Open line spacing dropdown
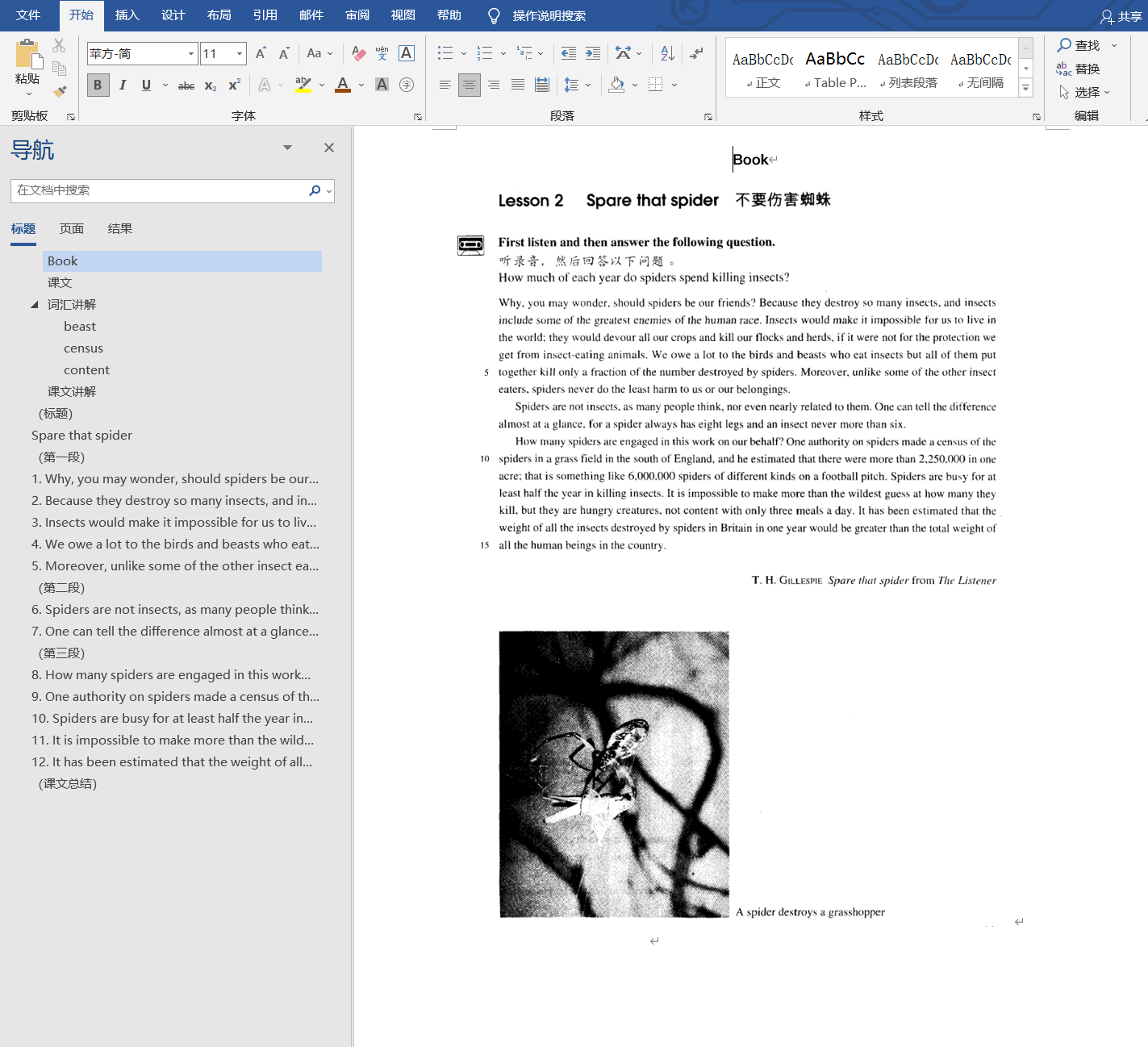Image resolution: width=1148 pixels, height=1047 pixels. pos(588,85)
